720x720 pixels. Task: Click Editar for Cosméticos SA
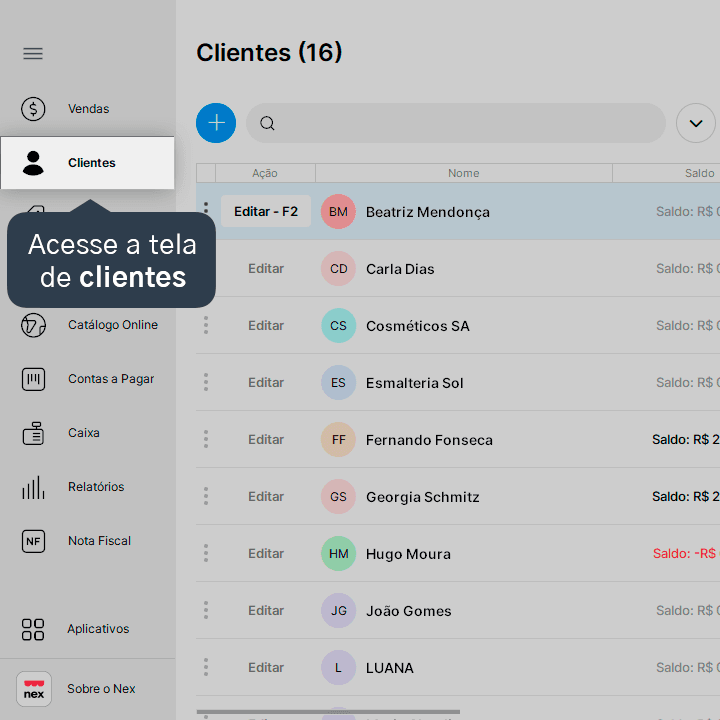click(x=266, y=326)
